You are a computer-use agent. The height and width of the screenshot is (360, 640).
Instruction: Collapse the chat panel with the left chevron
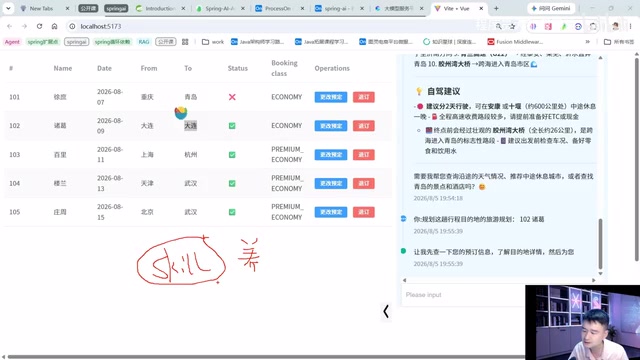pos(386,311)
